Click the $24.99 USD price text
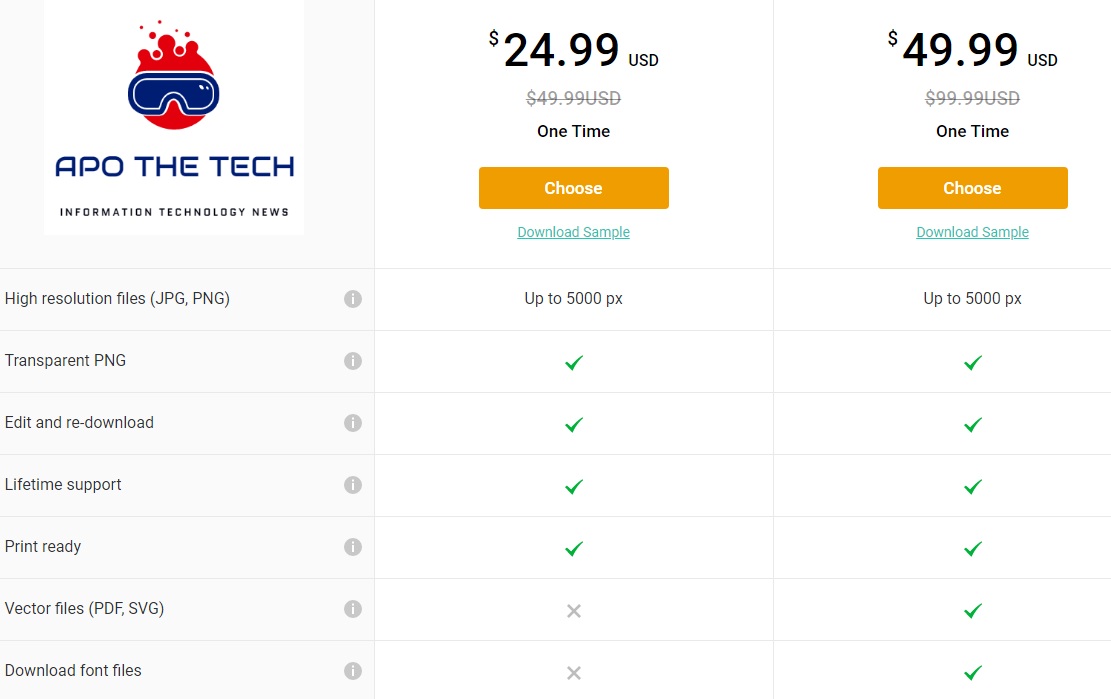The image size is (1111, 699). click(x=574, y=50)
